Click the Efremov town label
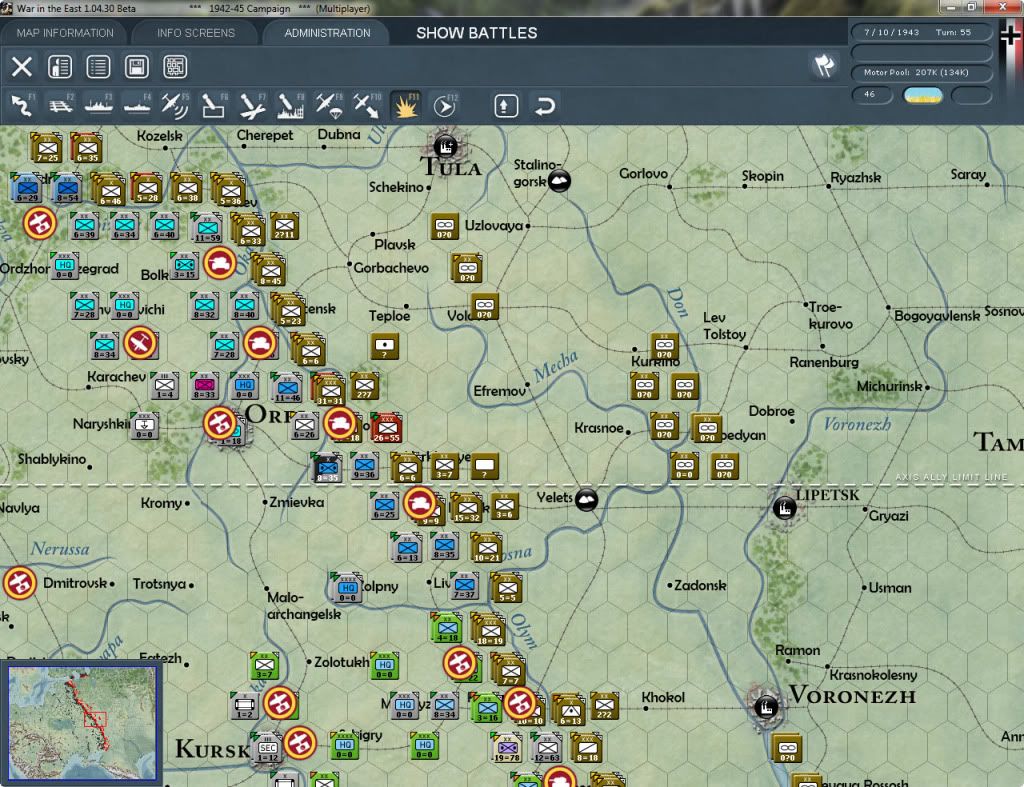Image resolution: width=1024 pixels, height=787 pixels. (x=500, y=391)
